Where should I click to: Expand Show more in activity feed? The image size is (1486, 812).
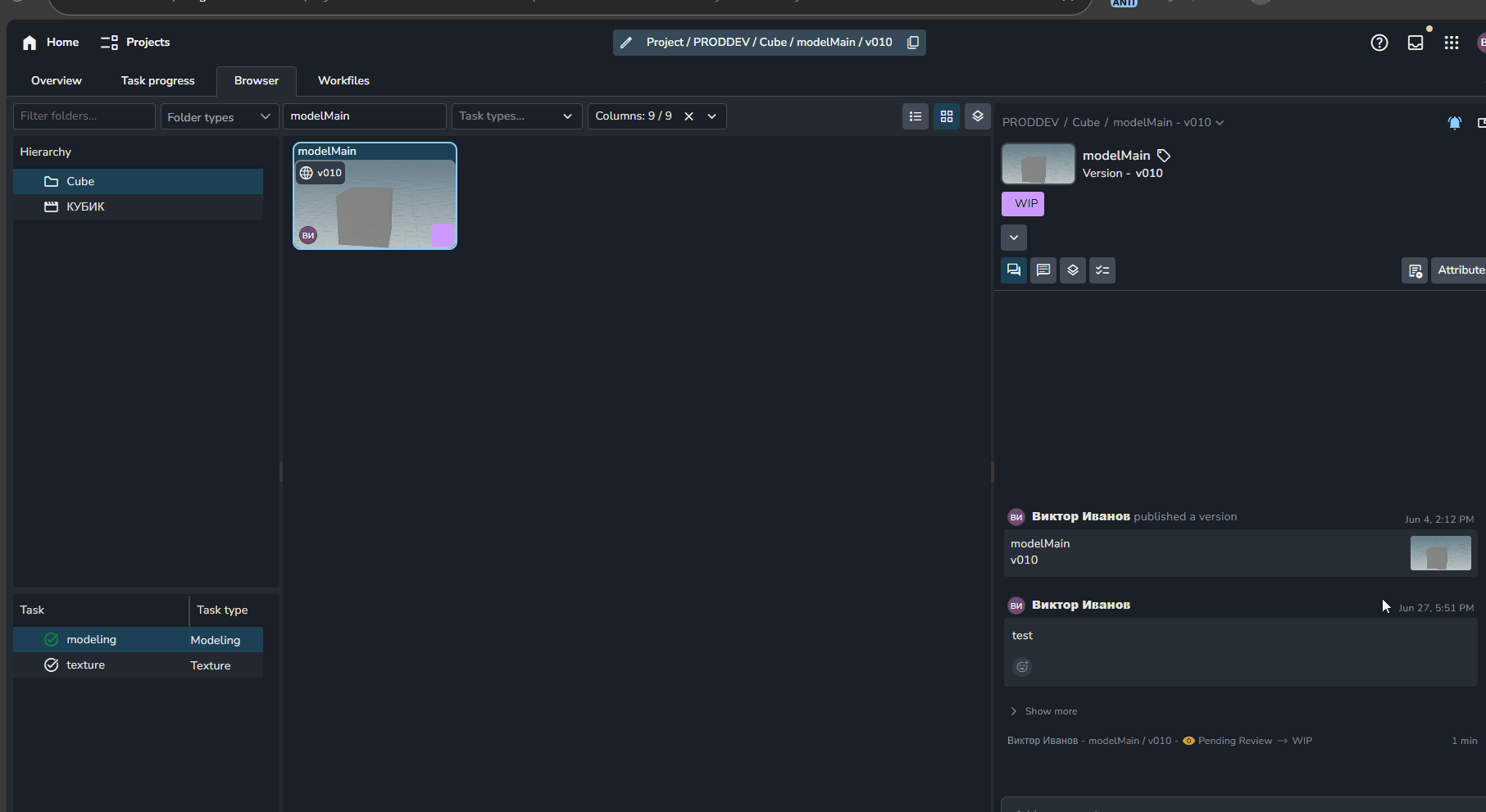tap(1043, 711)
